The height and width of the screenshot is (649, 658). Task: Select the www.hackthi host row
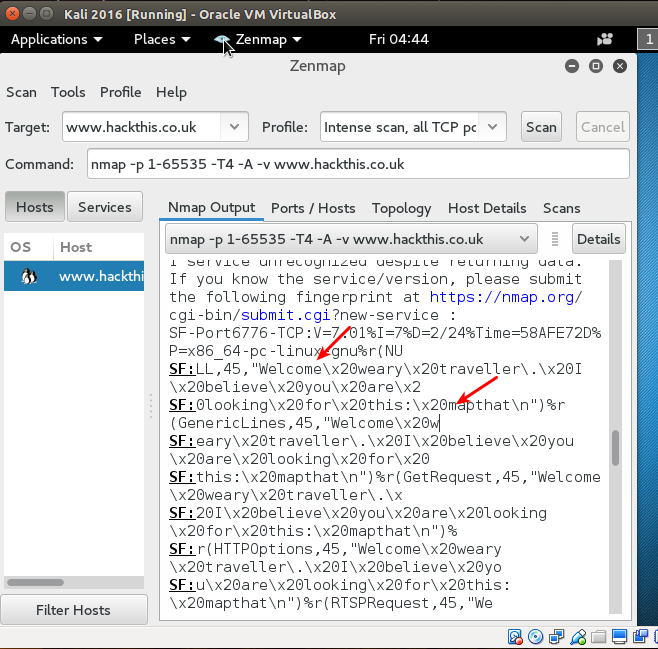(x=74, y=276)
